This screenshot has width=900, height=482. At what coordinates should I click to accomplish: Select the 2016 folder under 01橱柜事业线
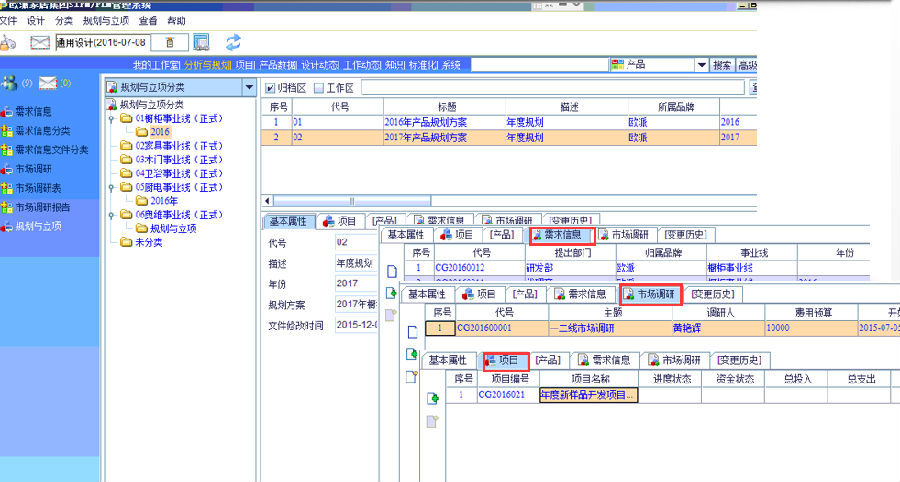pyautogui.click(x=159, y=131)
